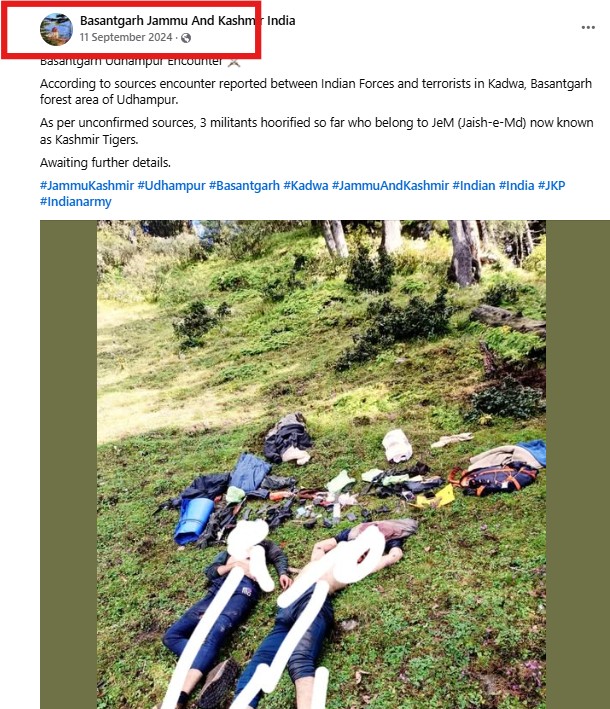The image size is (610, 709).
Task: Click the left olive margin beside photo
Action: (68, 464)
